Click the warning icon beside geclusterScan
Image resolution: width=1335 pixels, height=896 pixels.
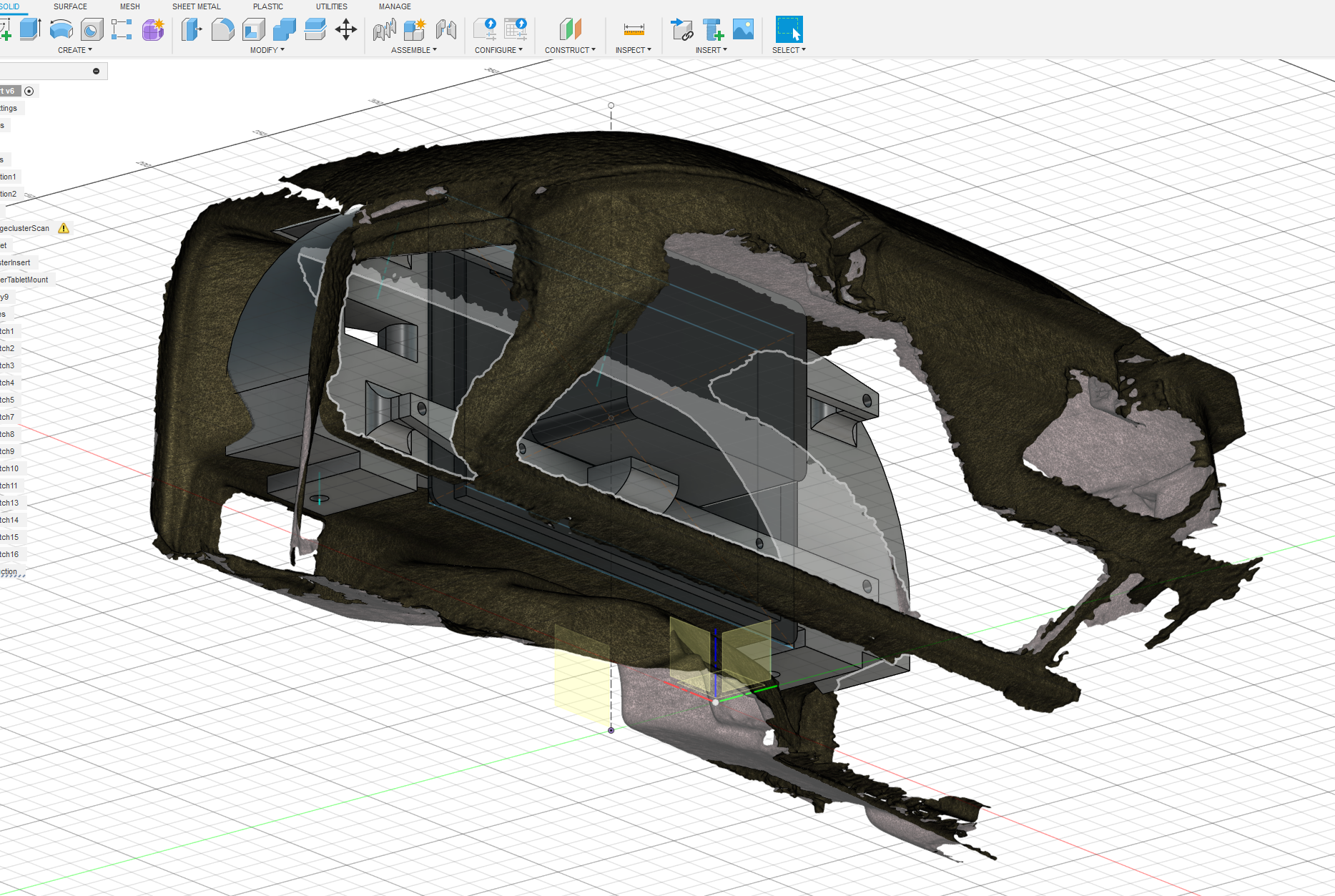64,228
